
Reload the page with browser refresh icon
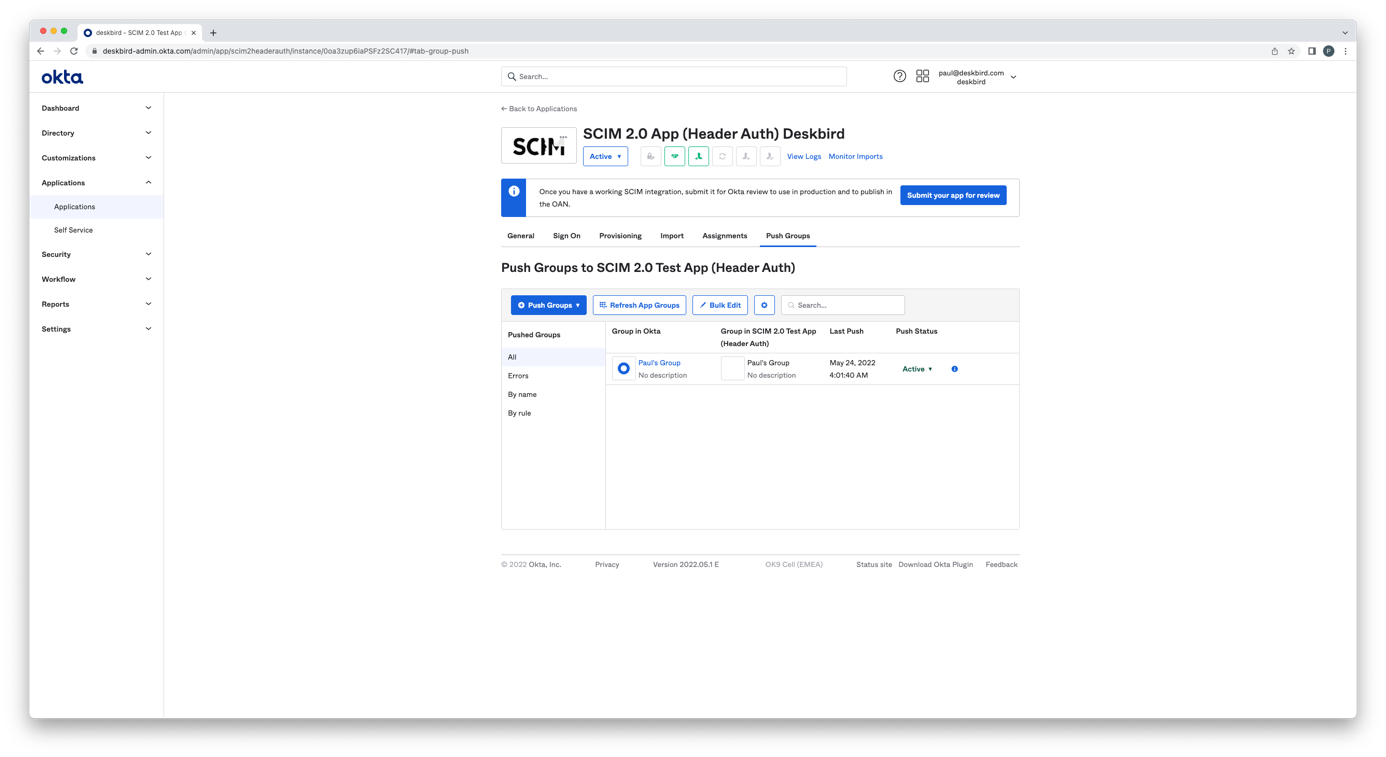(74, 51)
